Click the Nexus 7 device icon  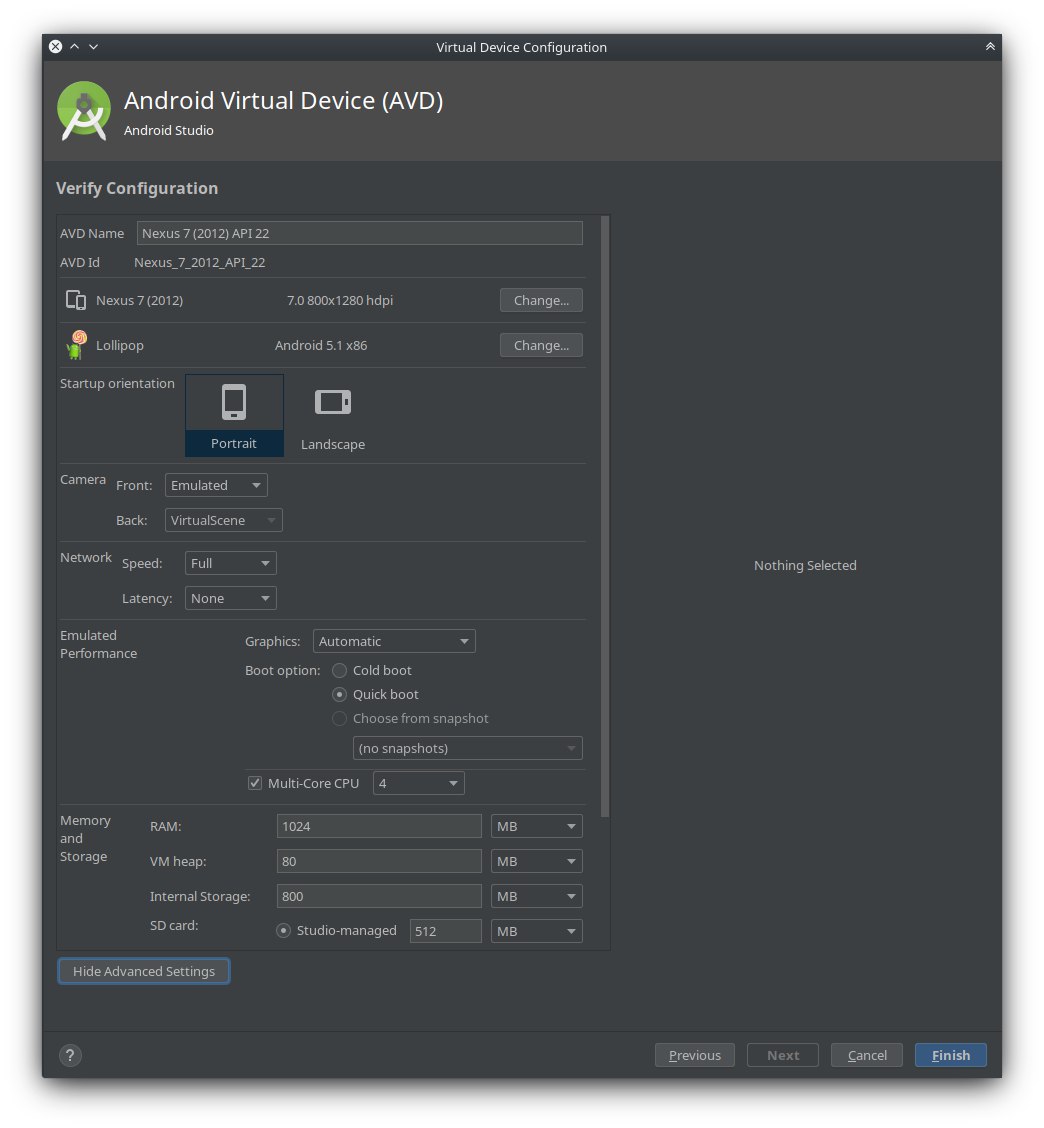(x=76, y=300)
